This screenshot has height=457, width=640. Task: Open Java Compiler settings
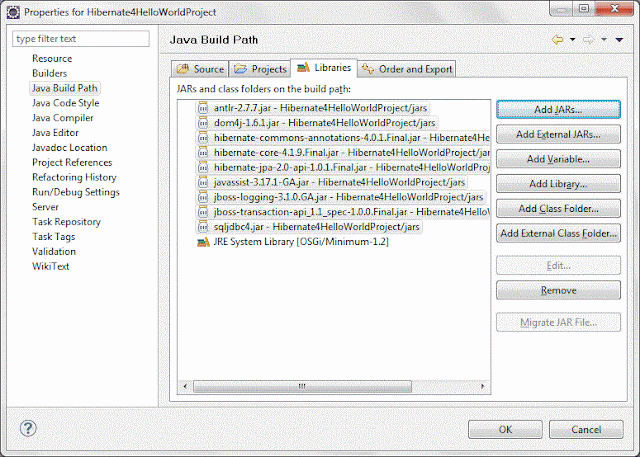[62, 118]
